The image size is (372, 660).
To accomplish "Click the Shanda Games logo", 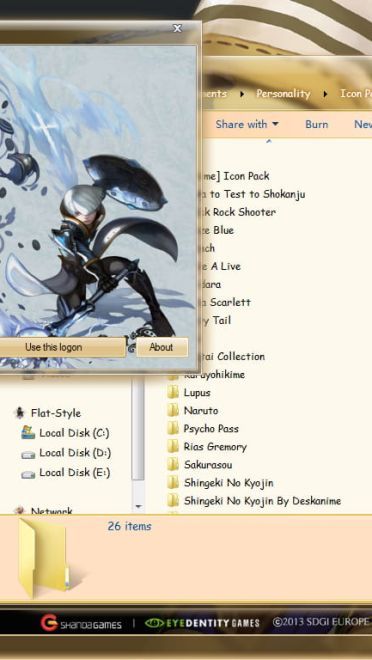I will coord(81,623).
